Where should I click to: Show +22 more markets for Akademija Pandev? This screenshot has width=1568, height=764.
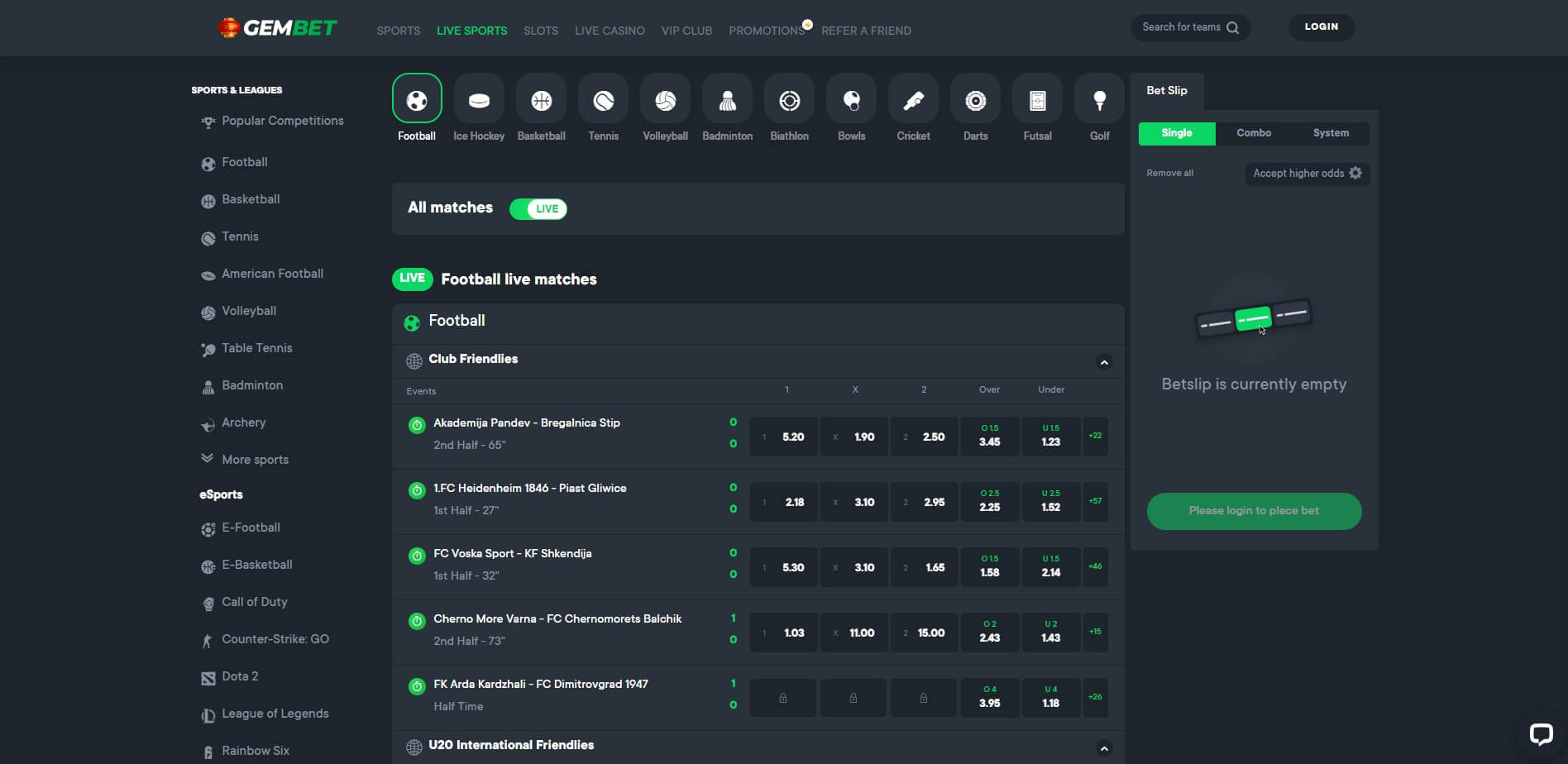click(1095, 436)
